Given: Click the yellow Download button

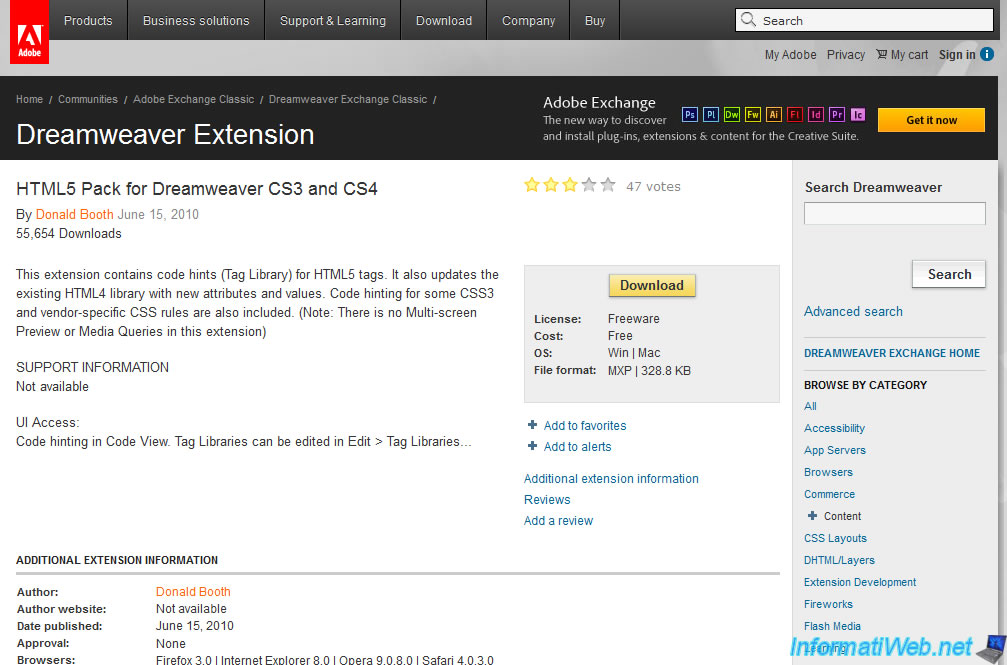Looking at the screenshot, I should click(652, 285).
